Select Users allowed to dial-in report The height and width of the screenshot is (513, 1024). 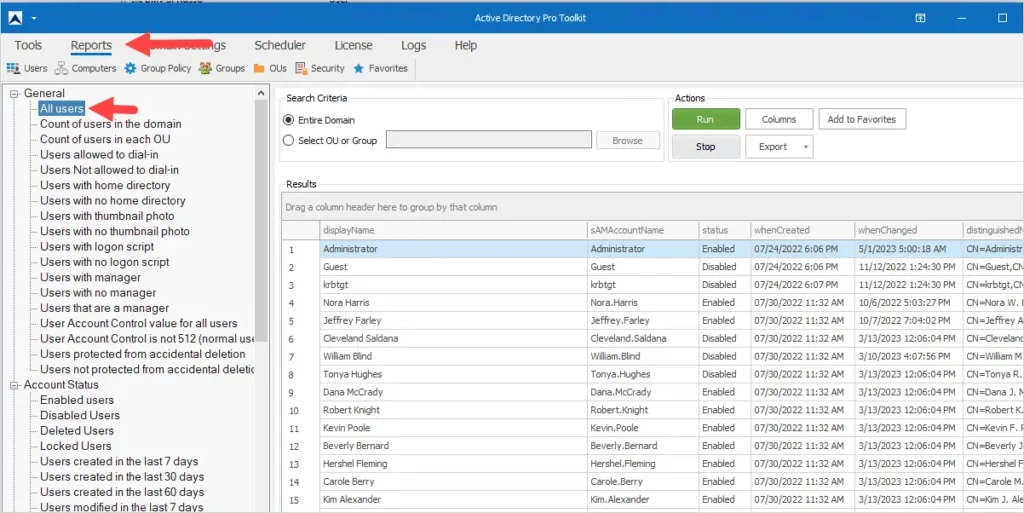click(x=99, y=155)
